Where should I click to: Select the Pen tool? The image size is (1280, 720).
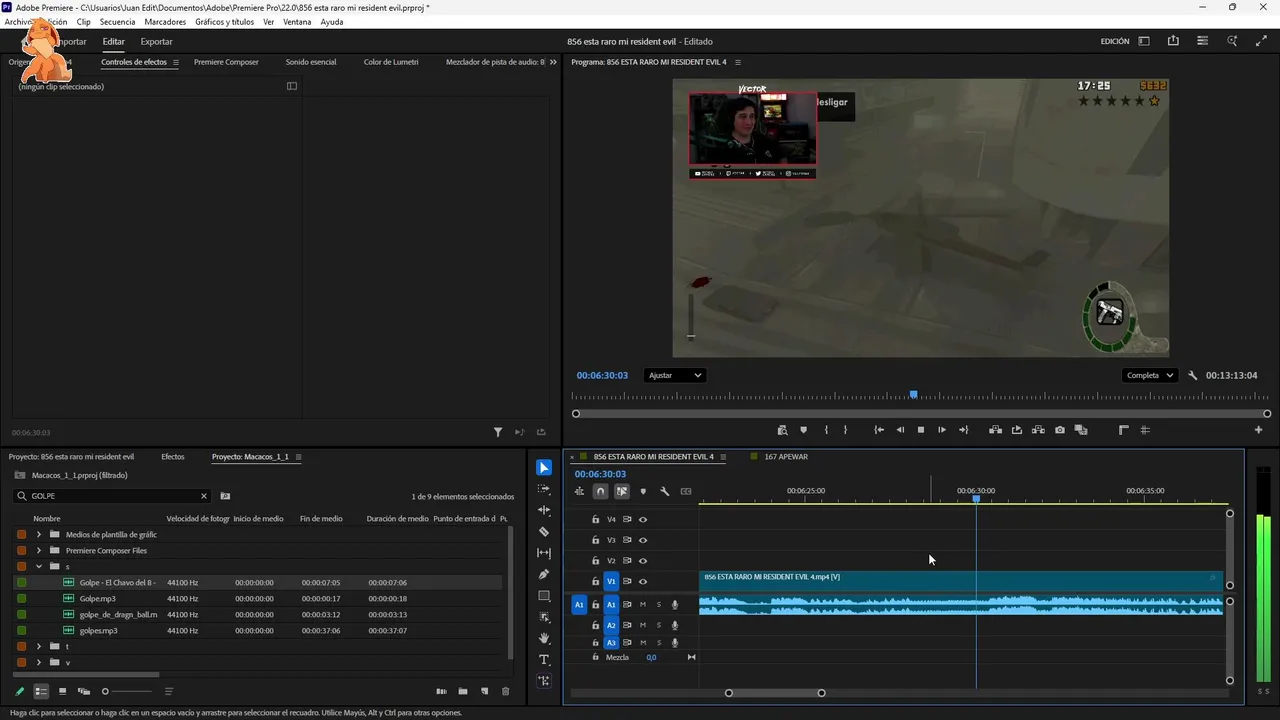tap(544, 574)
